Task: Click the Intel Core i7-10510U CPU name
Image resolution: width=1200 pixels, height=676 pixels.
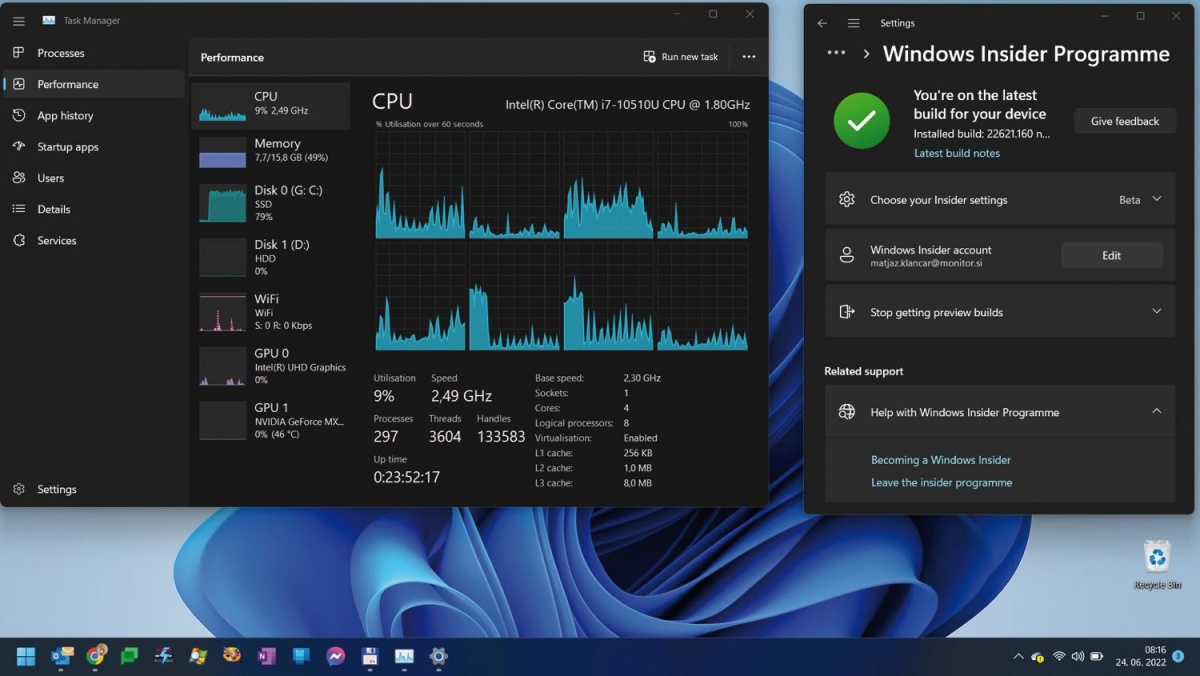Action: tap(627, 104)
